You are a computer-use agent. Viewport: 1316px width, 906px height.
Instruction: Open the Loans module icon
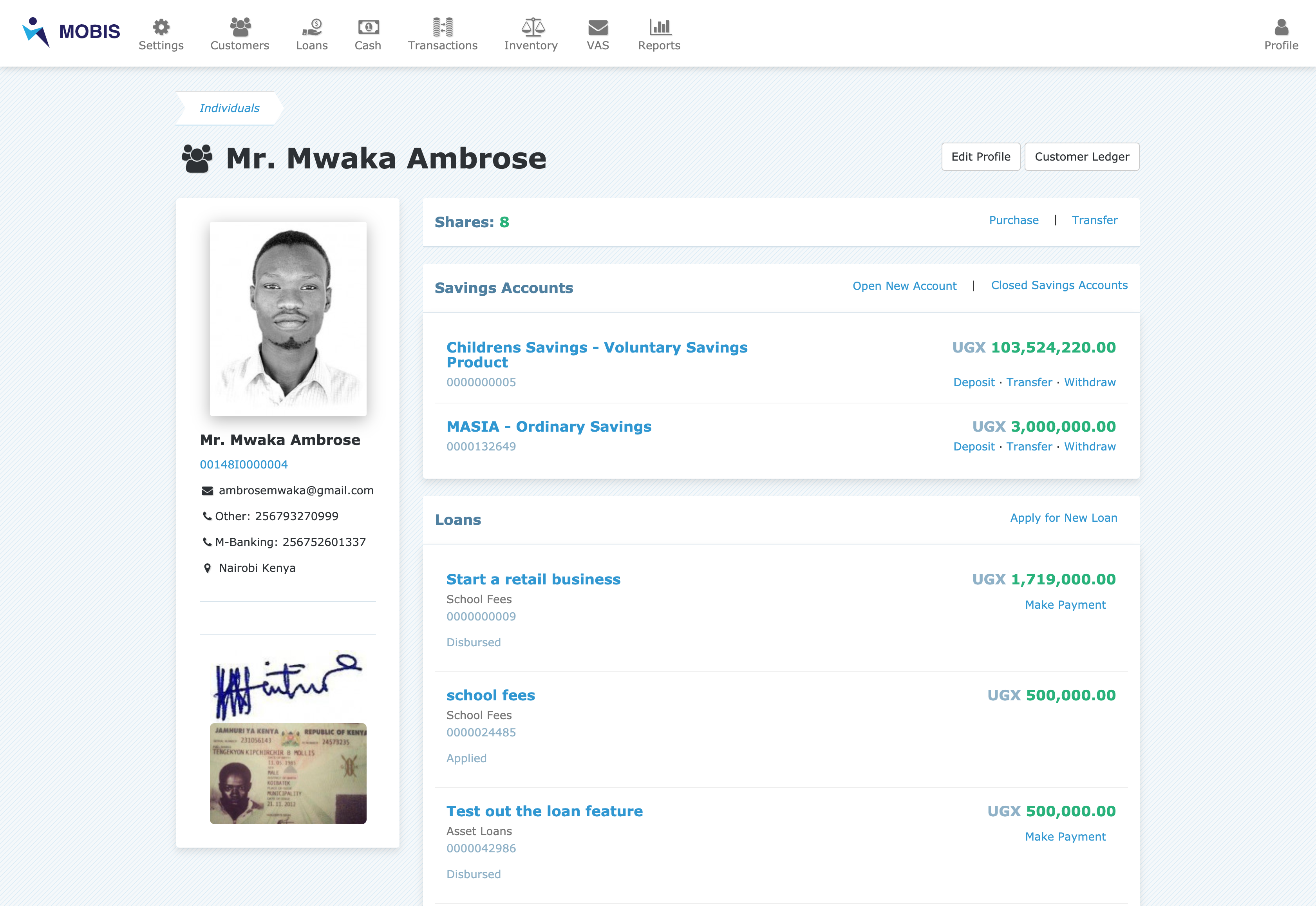tap(311, 25)
